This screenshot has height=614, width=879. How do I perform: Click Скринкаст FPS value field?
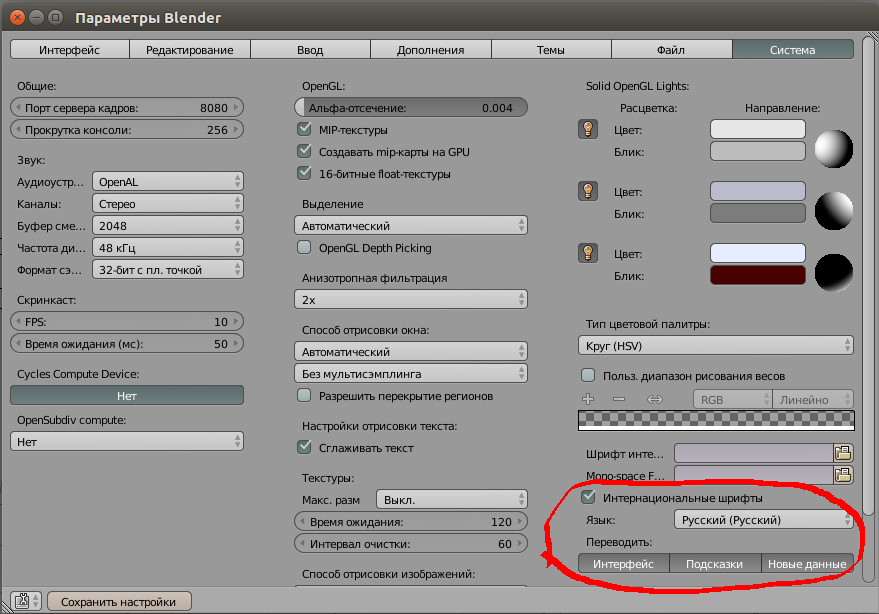[127, 321]
